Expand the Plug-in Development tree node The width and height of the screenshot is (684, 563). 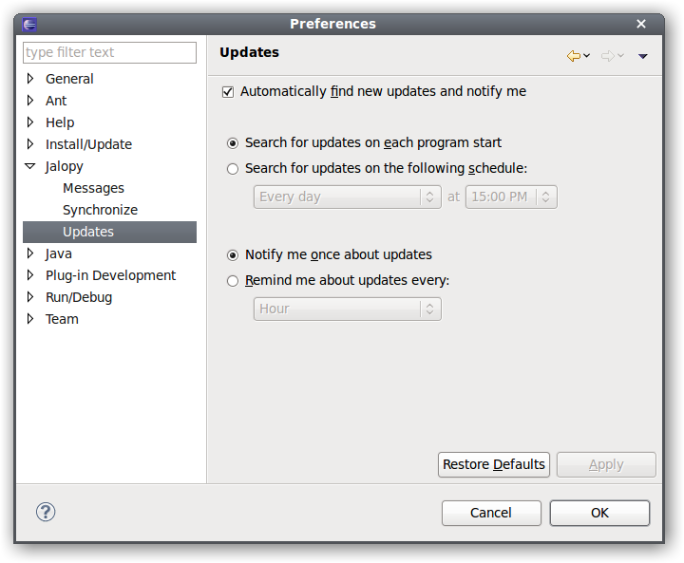click(x=30, y=275)
